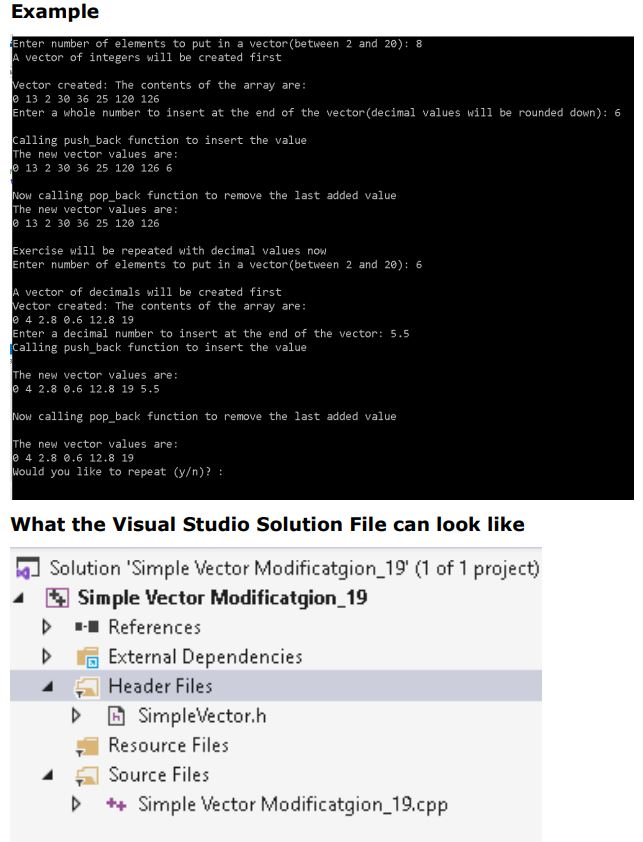Expand the References node

(x=44, y=627)
